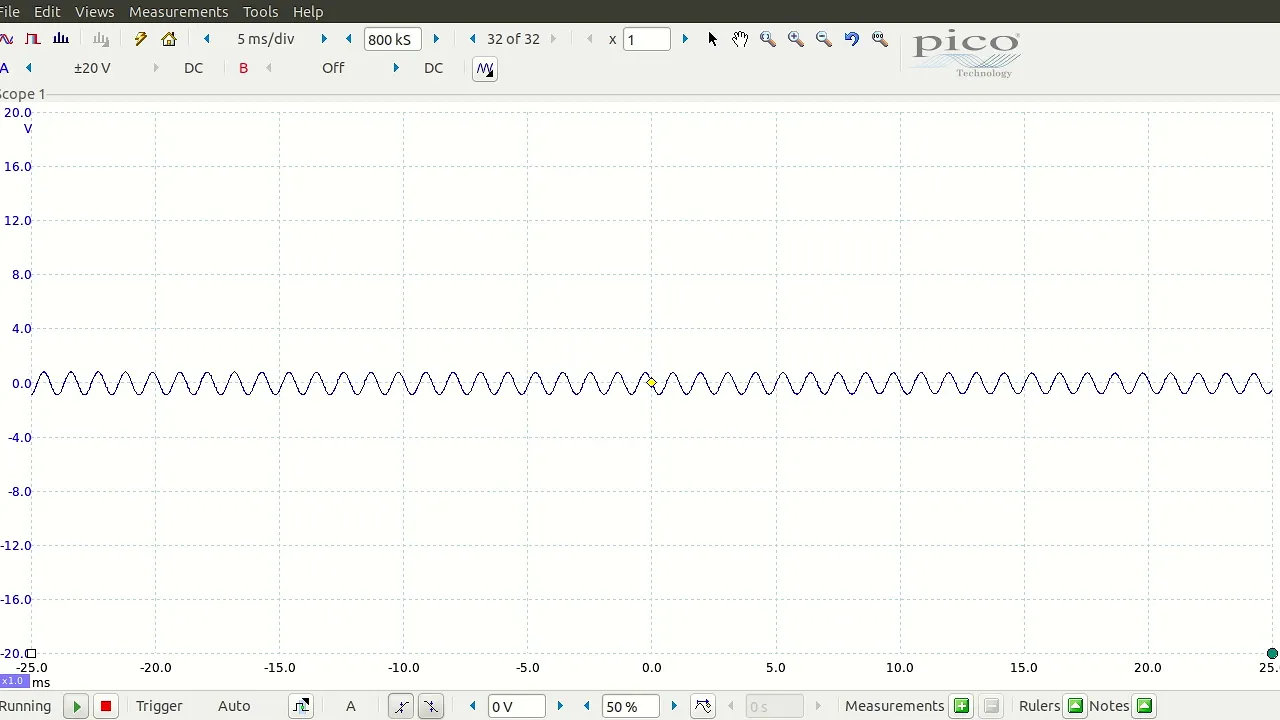The width and height of the screenshot is (1280, 720).
Task: Open the advanced pre-trigger delay icon
Action: pyautogui.click(x=703, y=706)
